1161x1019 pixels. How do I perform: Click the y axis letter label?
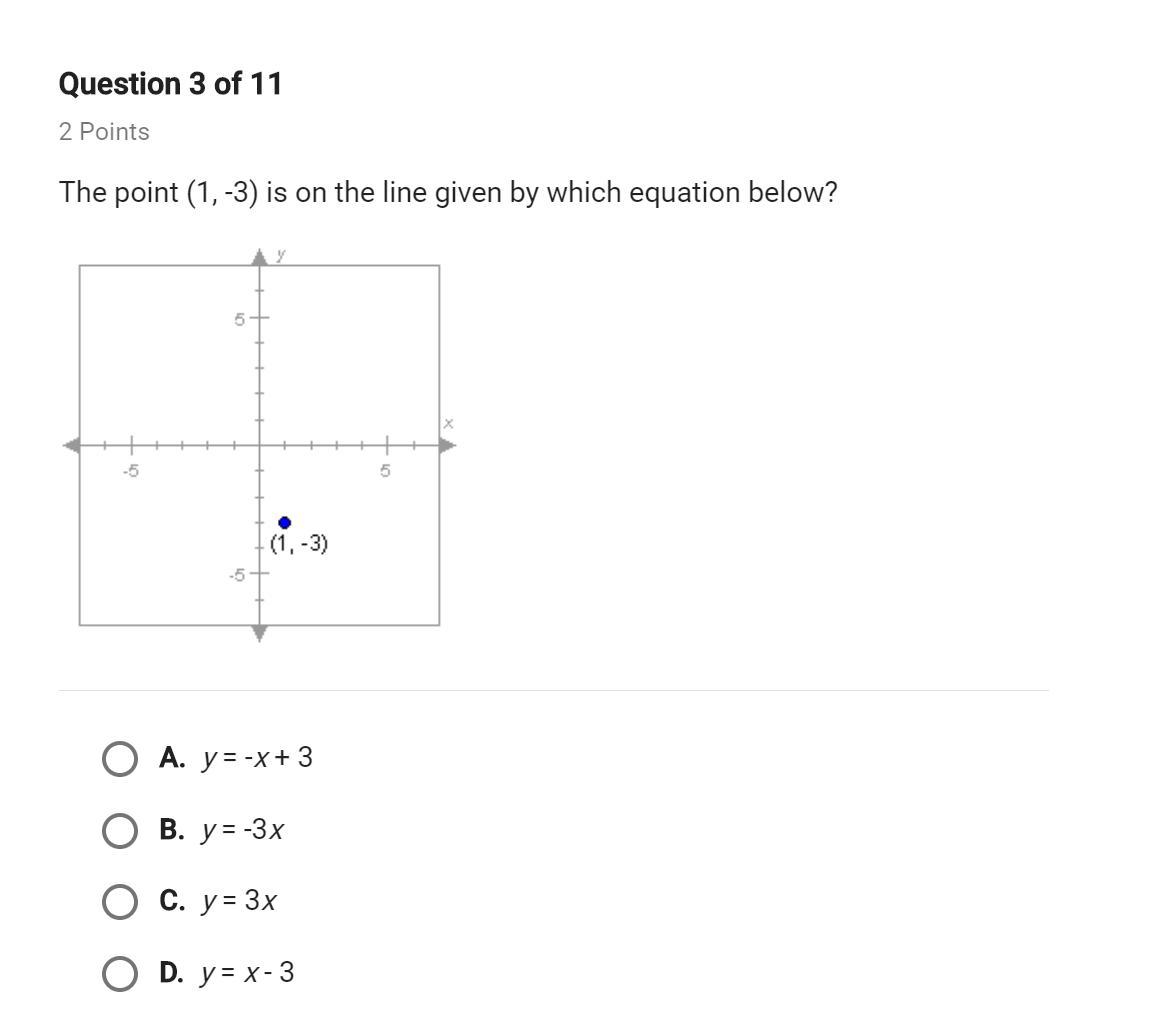click(282, 255)
